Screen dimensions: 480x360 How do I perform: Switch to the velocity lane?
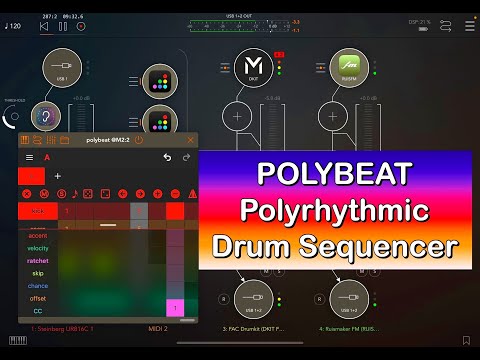[x=38, y=248]
